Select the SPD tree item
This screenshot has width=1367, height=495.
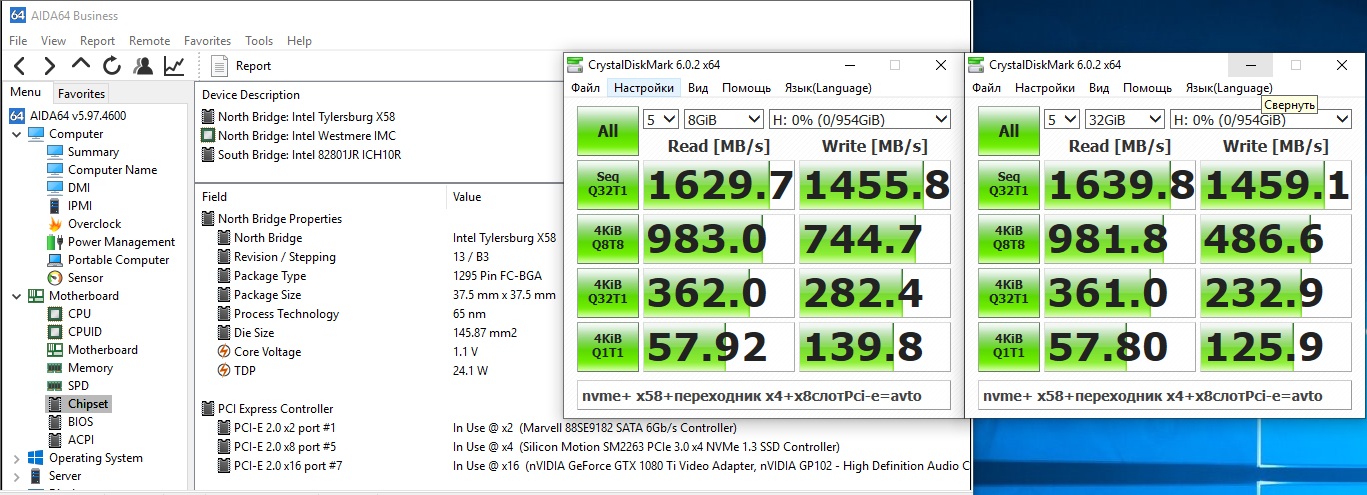point(78,386)
